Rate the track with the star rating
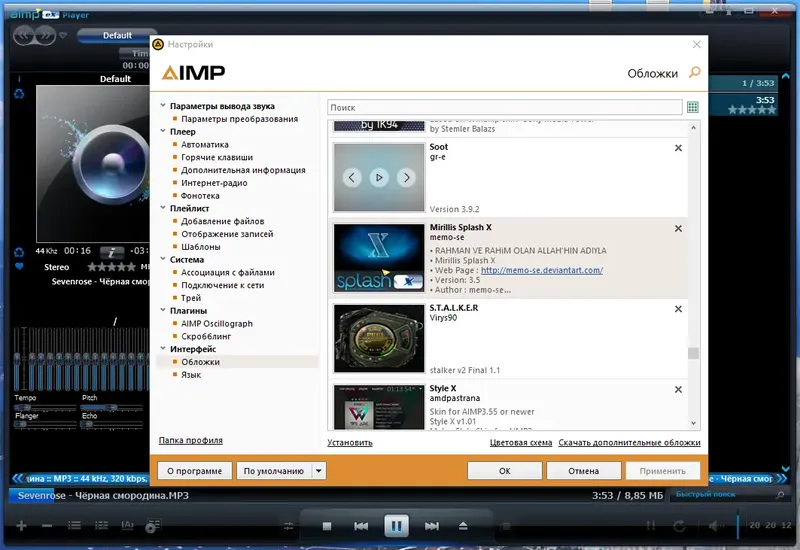Image resolution: width=800 pixels, height=550 pixels. [x=111, y=266]
